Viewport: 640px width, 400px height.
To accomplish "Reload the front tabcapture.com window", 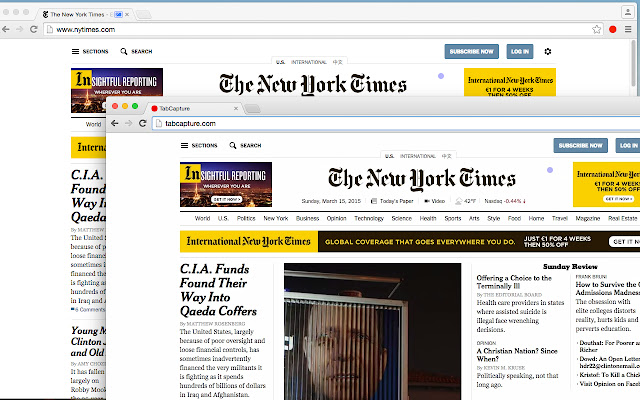I will (142, 123).
